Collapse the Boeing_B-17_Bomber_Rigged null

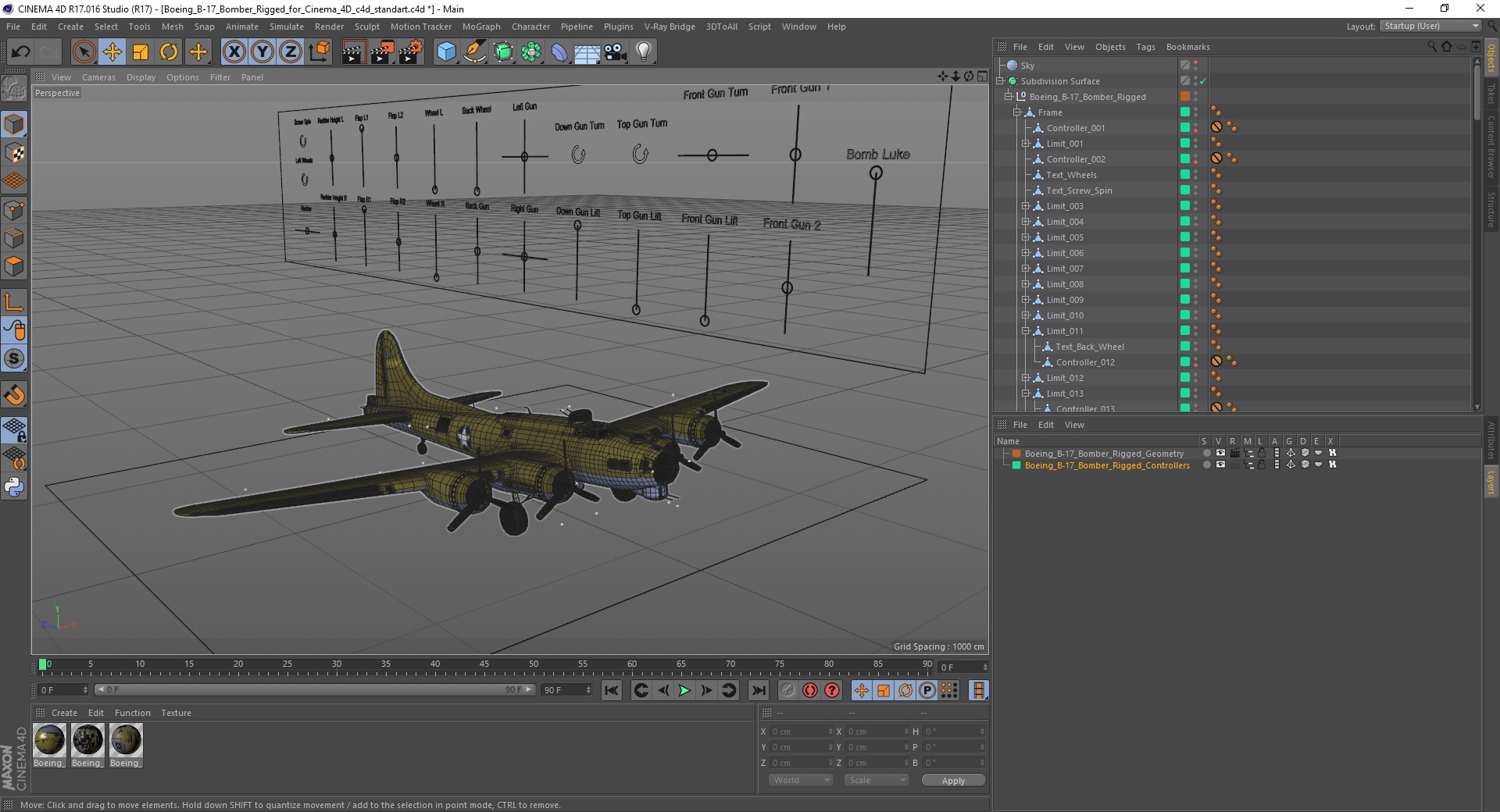[x=1009, y=97]
